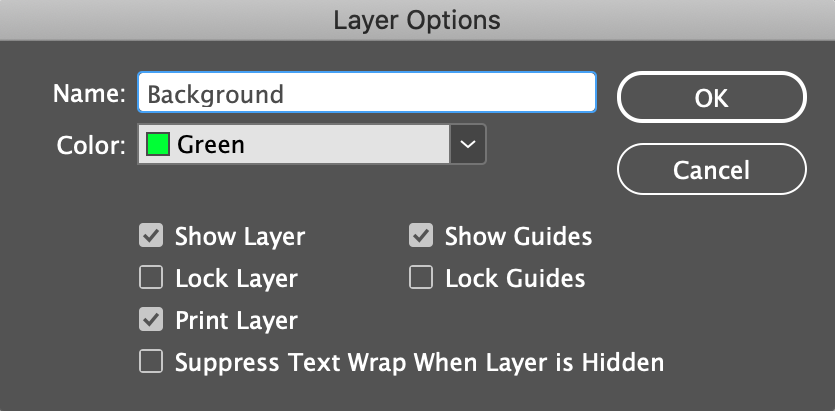
Task: Uncheck the Show Layer checkbox
Action: 151,236
